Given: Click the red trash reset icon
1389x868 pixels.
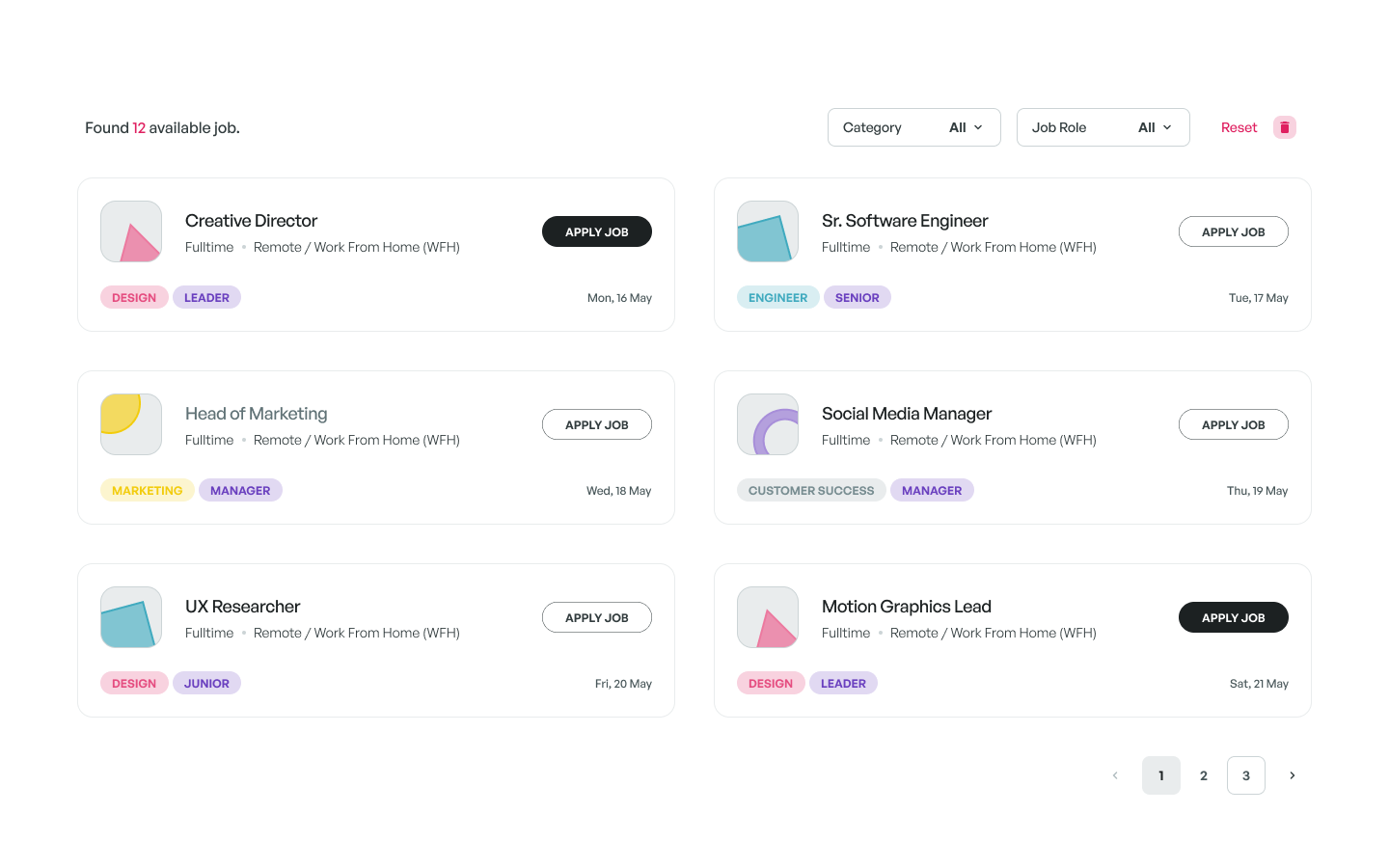Looking at the screenshot, I should 1284,127.
